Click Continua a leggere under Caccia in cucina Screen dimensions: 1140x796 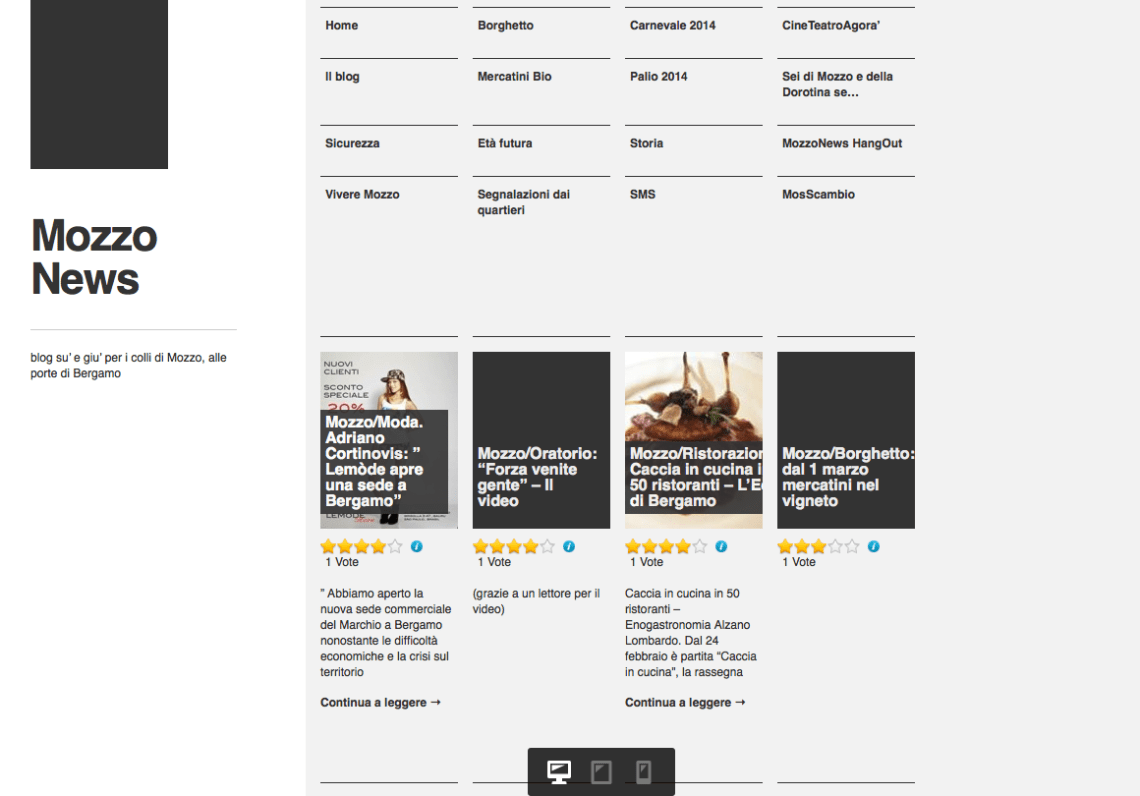coord(685,703)
